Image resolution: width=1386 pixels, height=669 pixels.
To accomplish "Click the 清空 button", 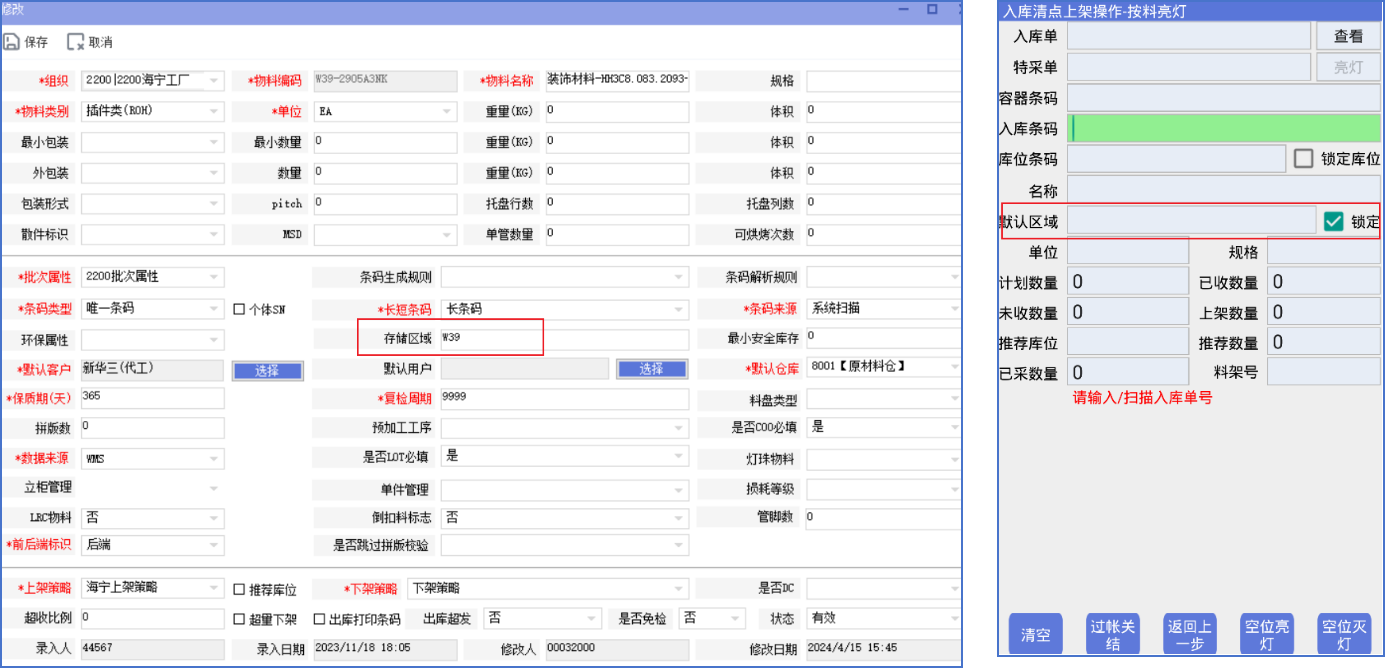I will [x=1035, y=634].
